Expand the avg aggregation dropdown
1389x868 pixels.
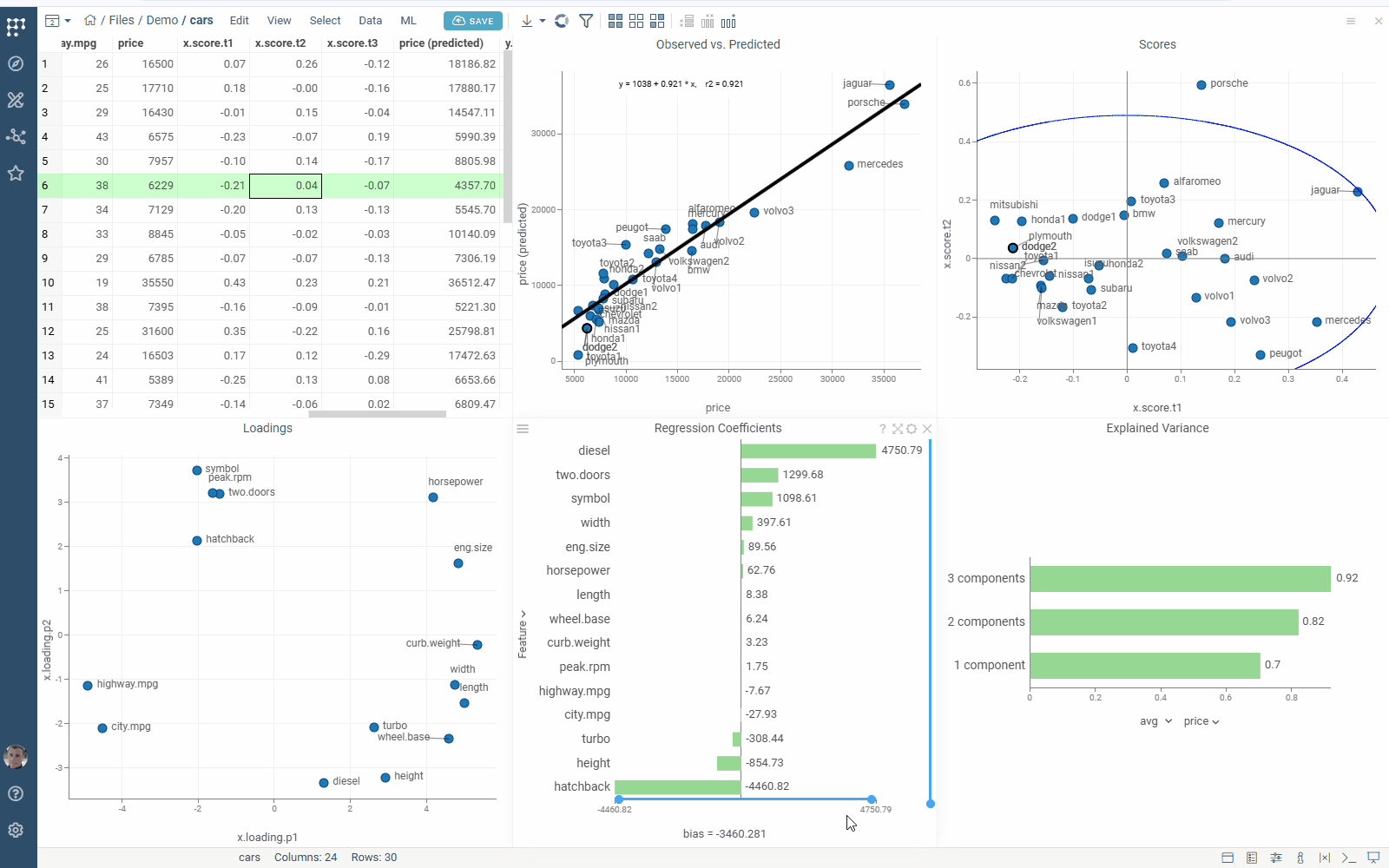coord(1155,721)
